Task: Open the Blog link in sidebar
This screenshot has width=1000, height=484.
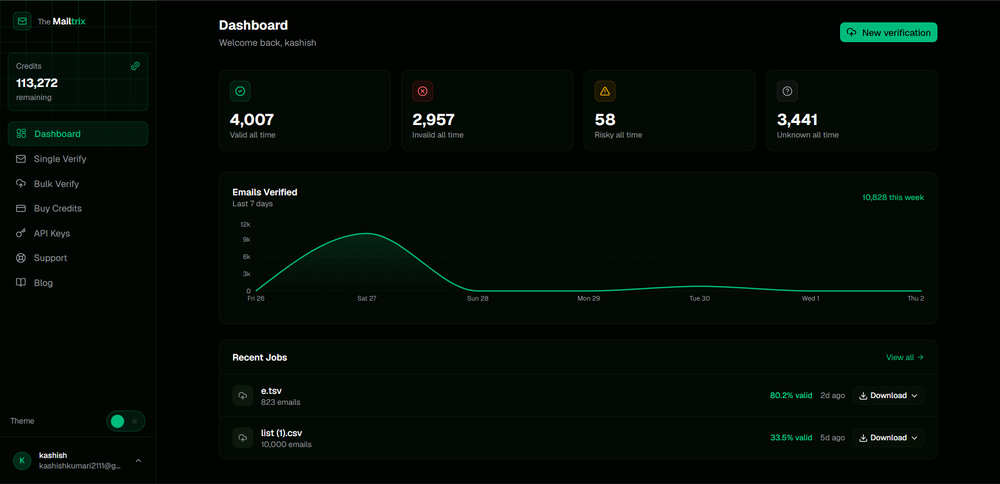Action: tap(78, 283)
